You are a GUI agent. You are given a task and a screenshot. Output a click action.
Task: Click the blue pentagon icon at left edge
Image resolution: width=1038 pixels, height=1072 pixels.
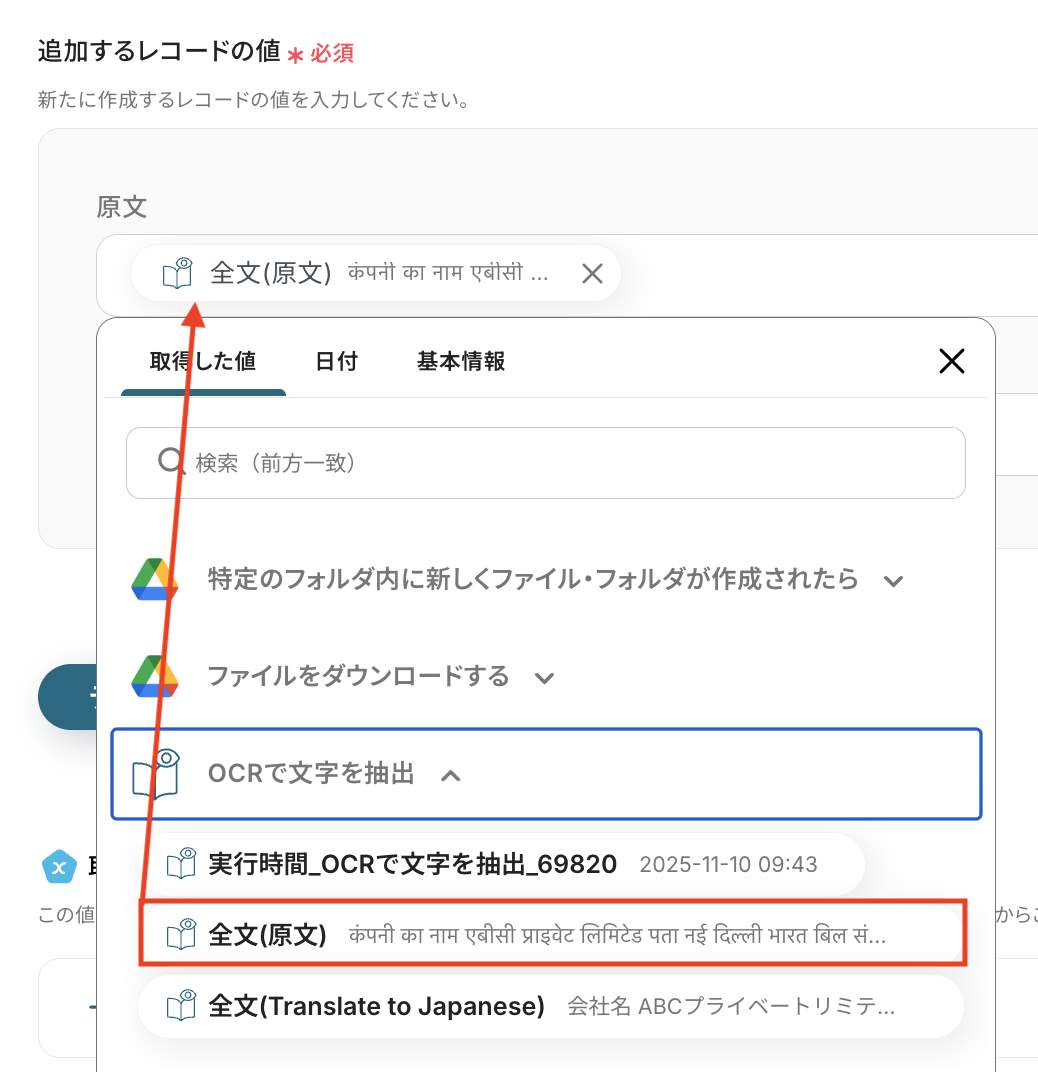click(x=59, y=867)
